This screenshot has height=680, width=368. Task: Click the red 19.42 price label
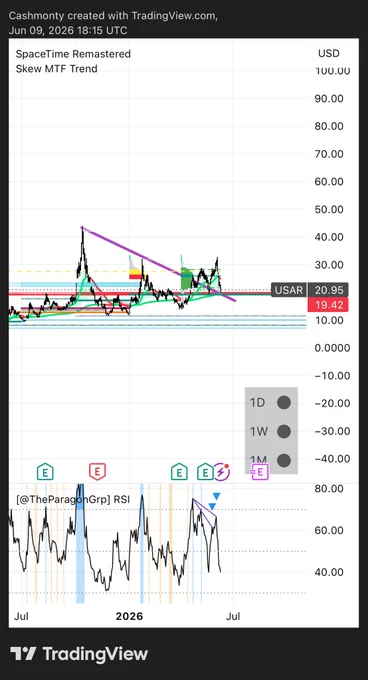coord(329,305)
